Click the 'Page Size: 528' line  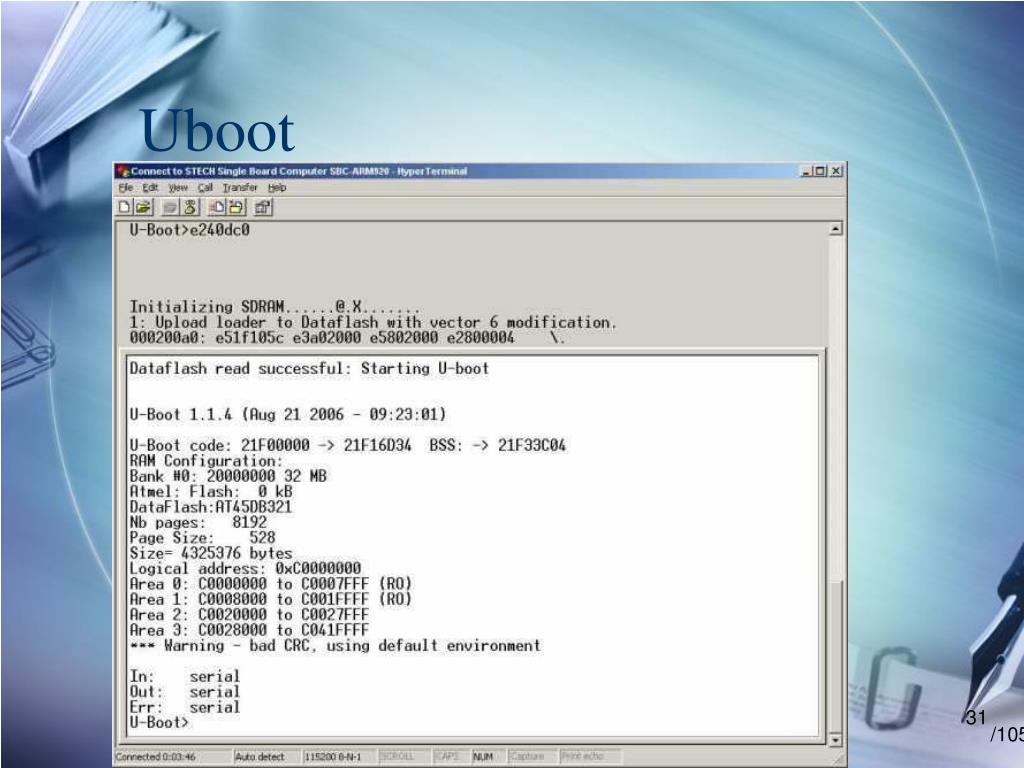tap(202, 537)
